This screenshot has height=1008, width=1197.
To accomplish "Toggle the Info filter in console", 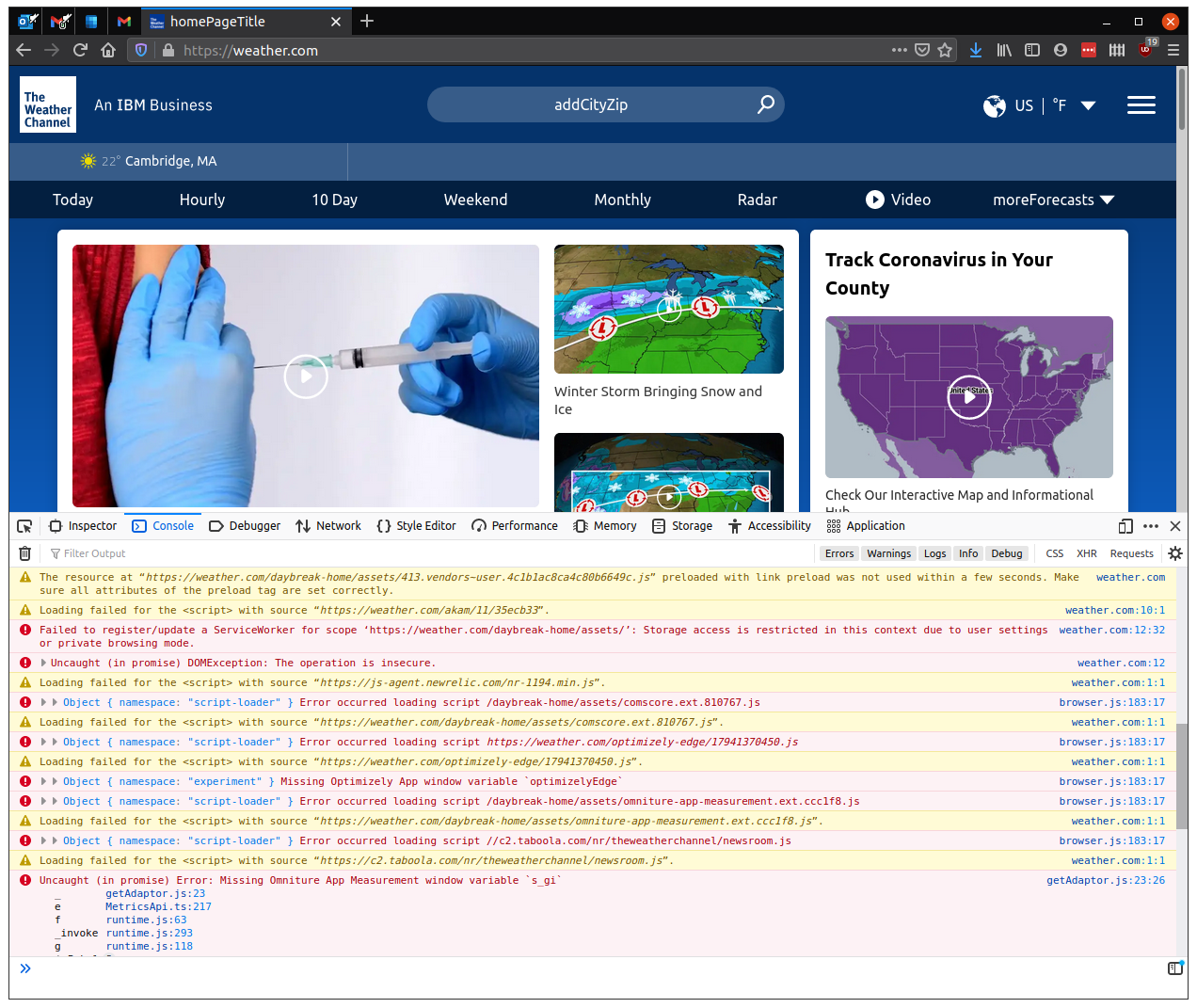I will click(968, 553).
